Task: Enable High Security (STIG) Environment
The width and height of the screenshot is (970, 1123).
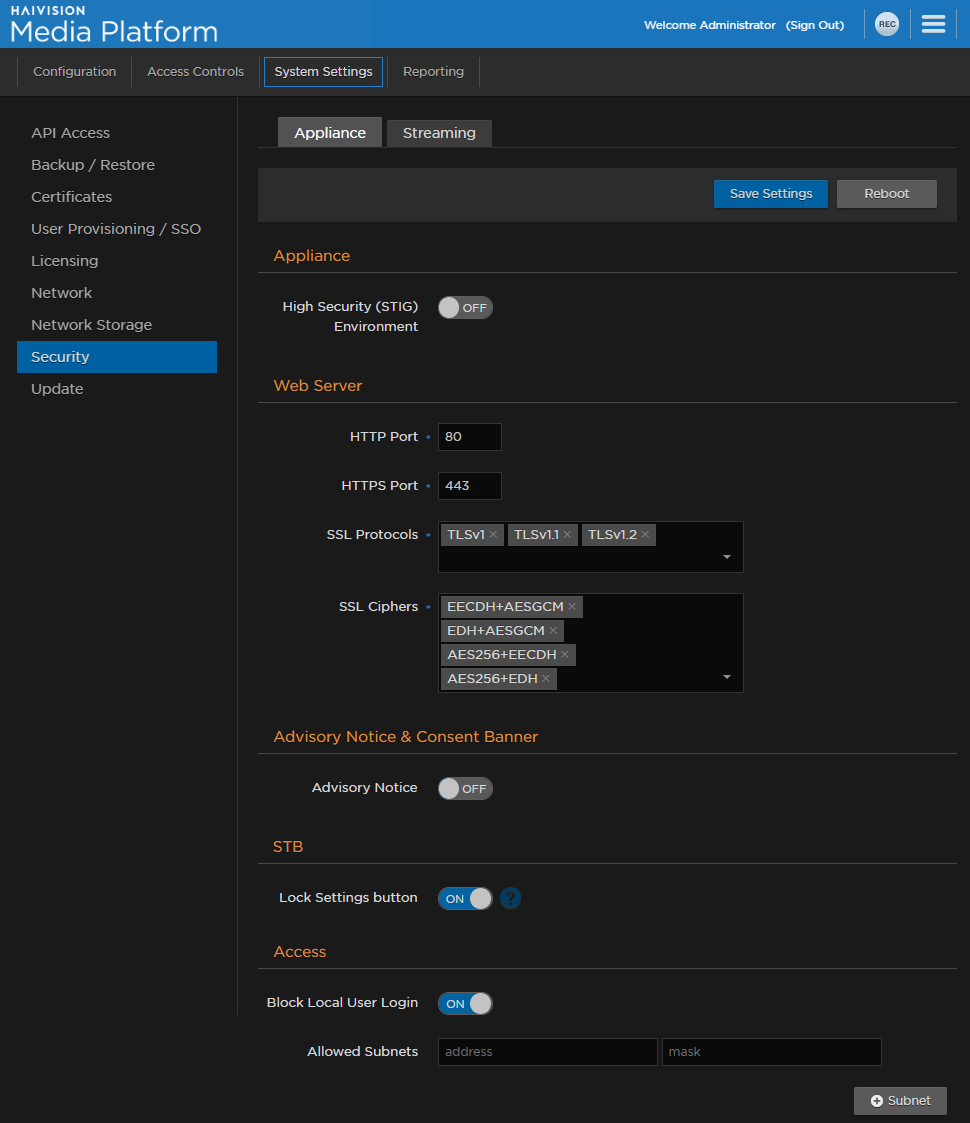Action: pyautogui.click(x=465, y=307)
